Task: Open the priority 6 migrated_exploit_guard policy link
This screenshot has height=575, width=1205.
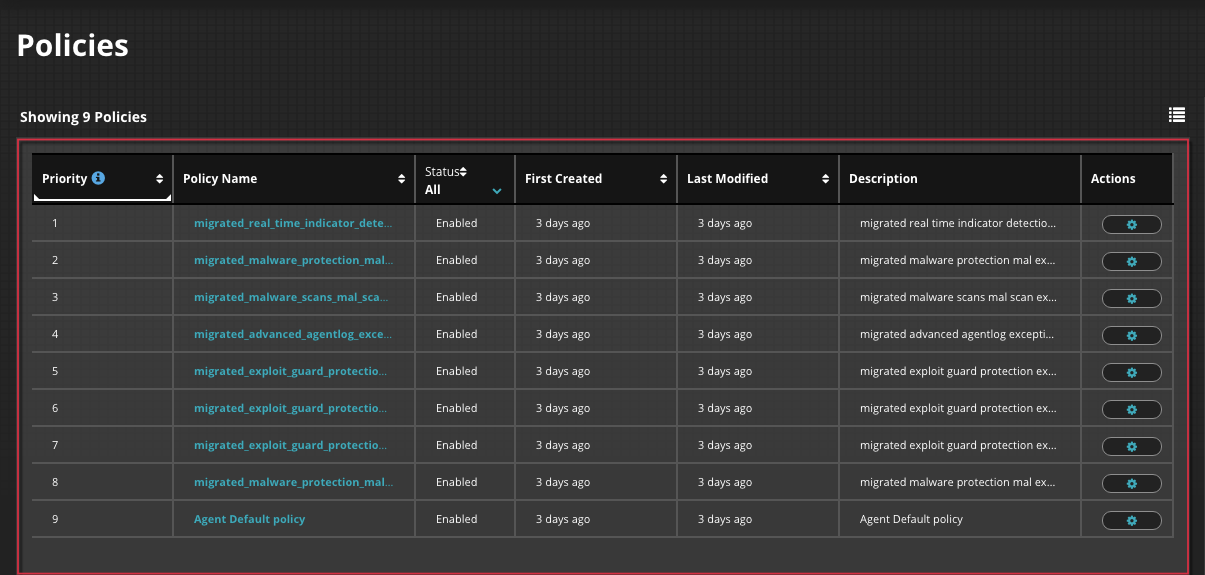Action: point(290,408)
